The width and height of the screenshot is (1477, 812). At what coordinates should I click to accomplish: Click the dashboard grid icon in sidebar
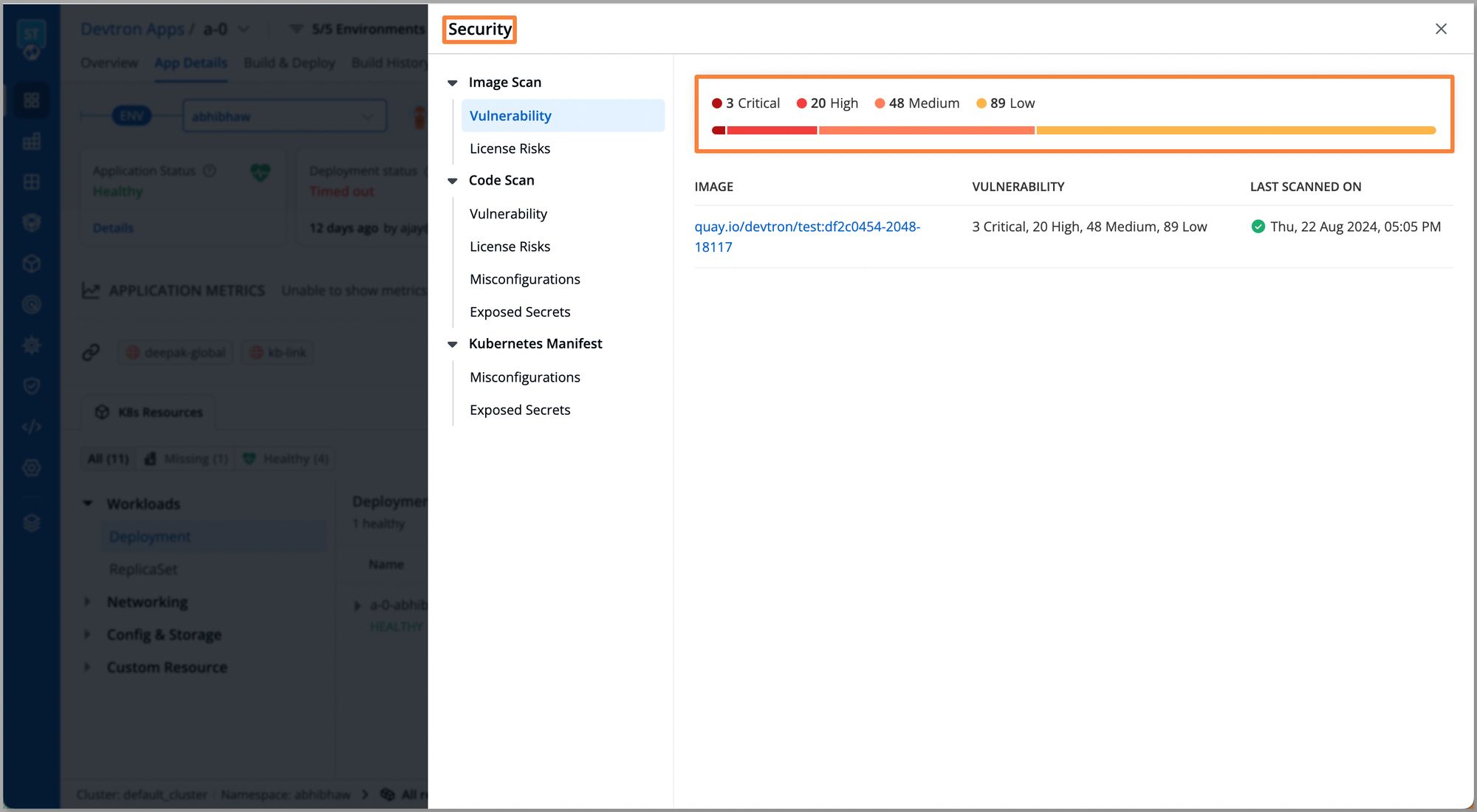(x=30, y=100)
